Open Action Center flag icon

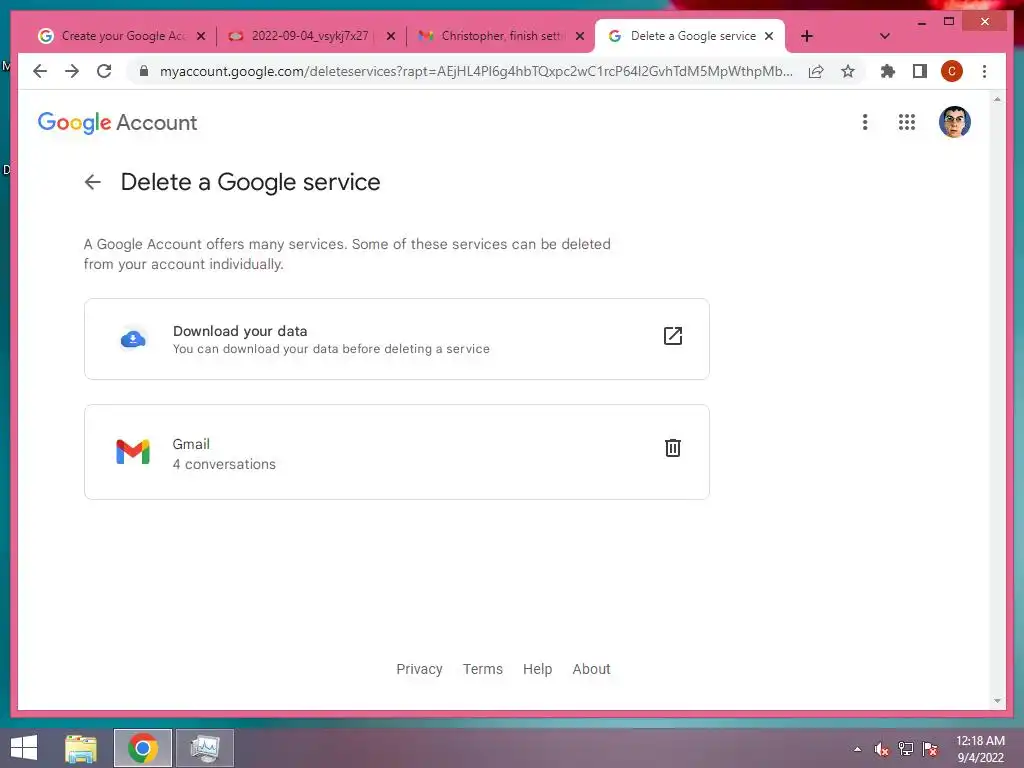pyautogui.click(x=930, y=749)
